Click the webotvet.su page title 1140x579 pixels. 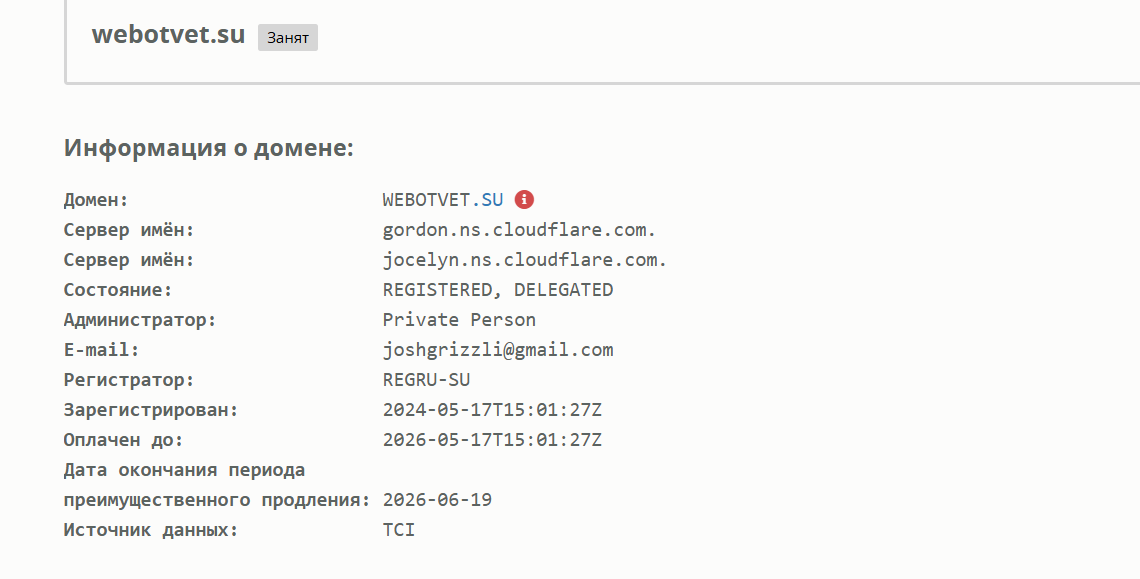[x=168, y=34]
